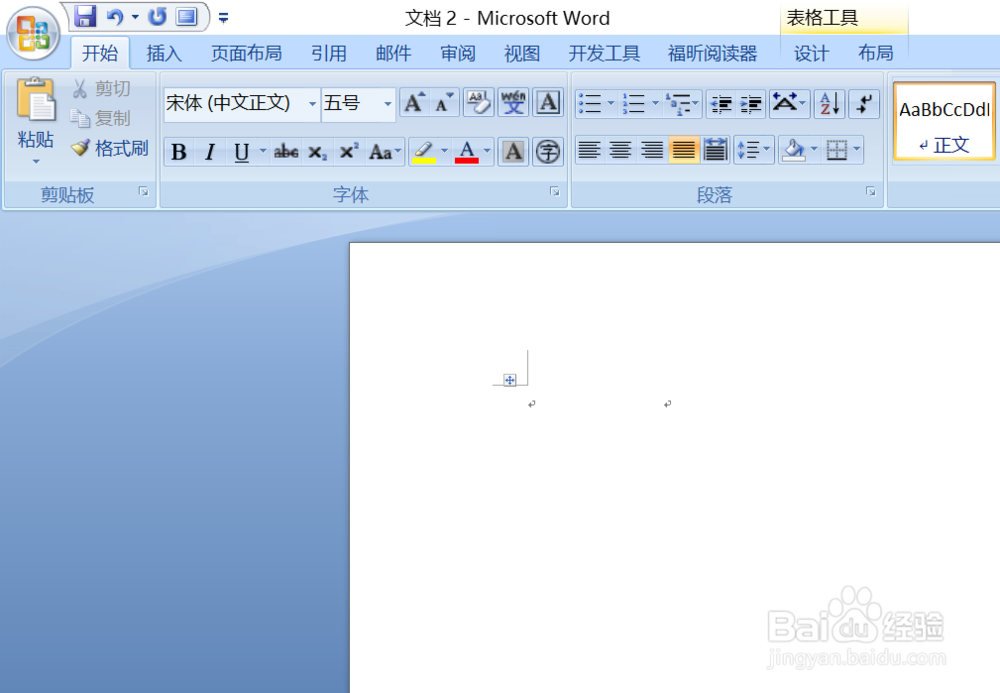Switch to the 开始 tab
This screenshot has height=693, width=1000.
coord(100,53)
